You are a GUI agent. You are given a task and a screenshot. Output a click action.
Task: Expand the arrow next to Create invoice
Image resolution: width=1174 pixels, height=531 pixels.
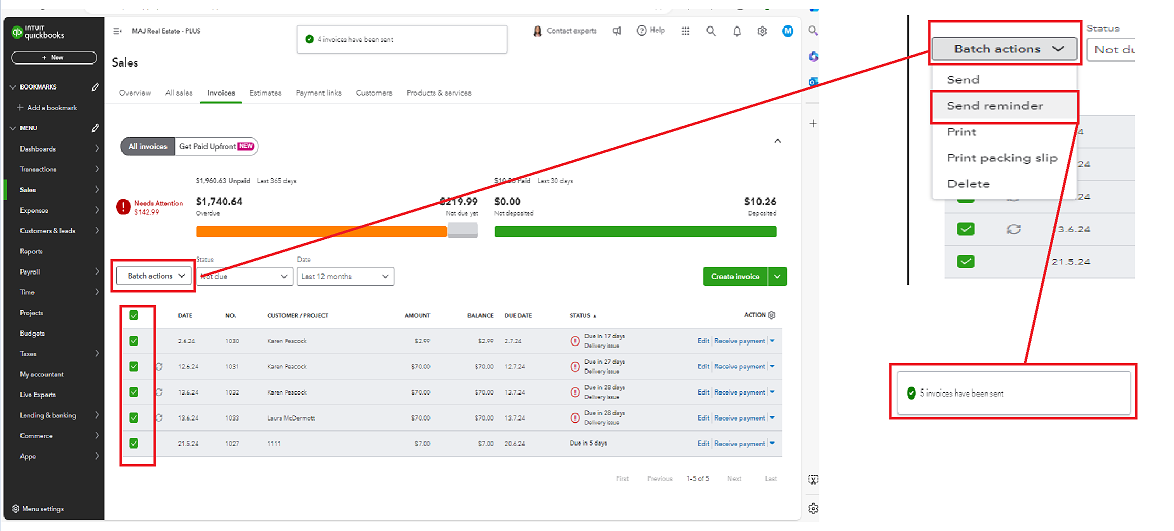[779, 276]
